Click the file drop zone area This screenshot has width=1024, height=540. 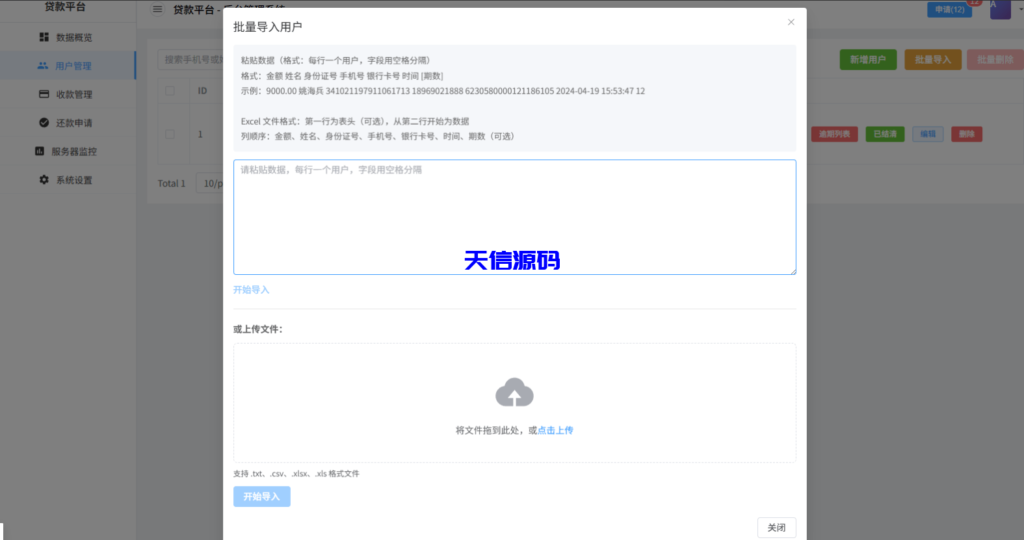(515, 403)
